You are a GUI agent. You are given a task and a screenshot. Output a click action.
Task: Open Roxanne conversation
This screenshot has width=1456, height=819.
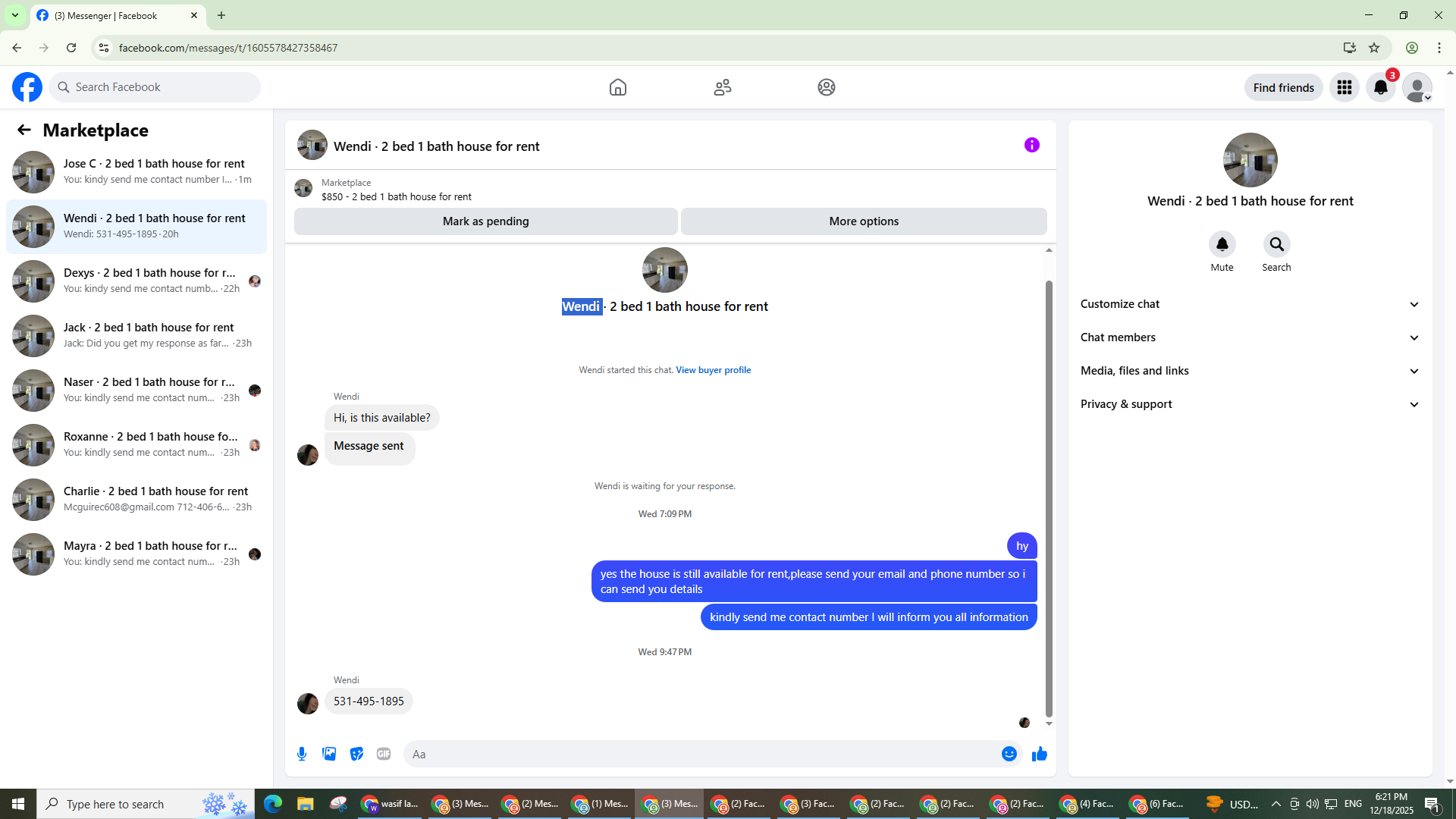tap(136, 445)
